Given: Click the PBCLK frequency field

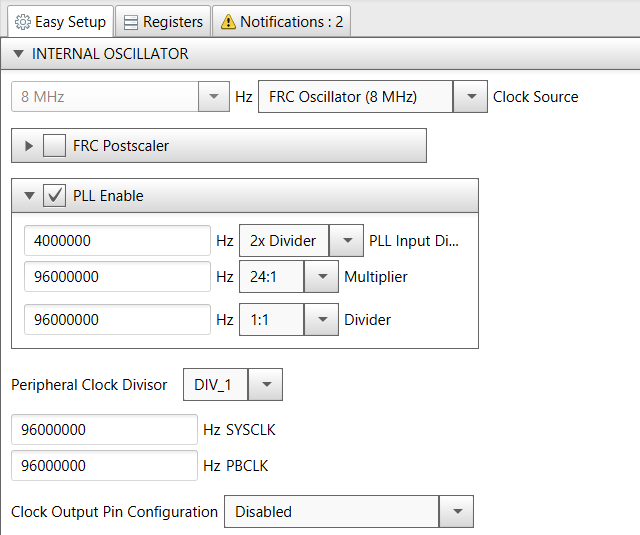Looking at the screenshot, I should click(x=104, y=466).
